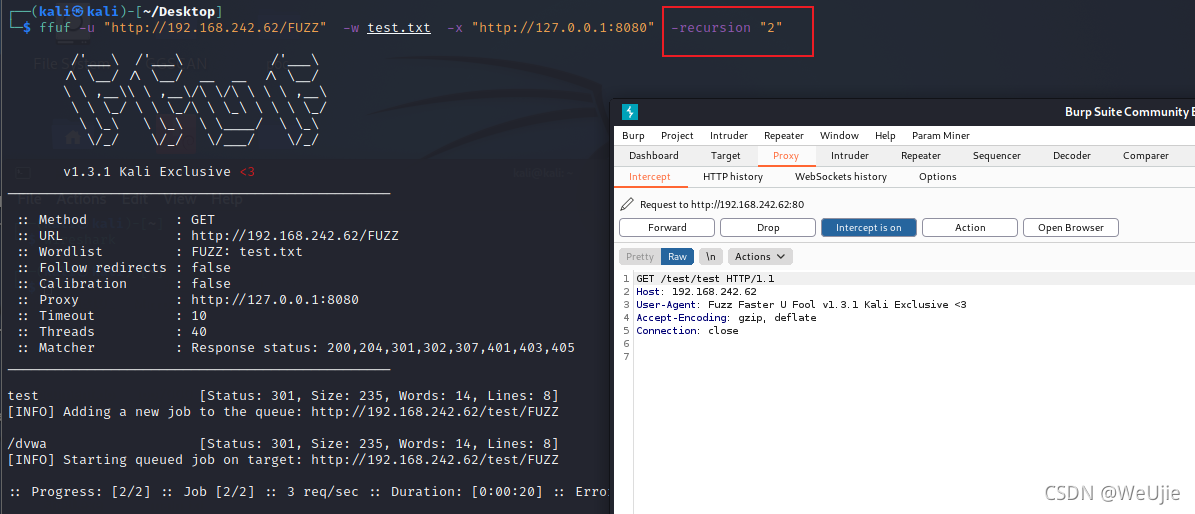Open the Burp menu
This screenshot has height=514, width=1195.
(633, 136)
